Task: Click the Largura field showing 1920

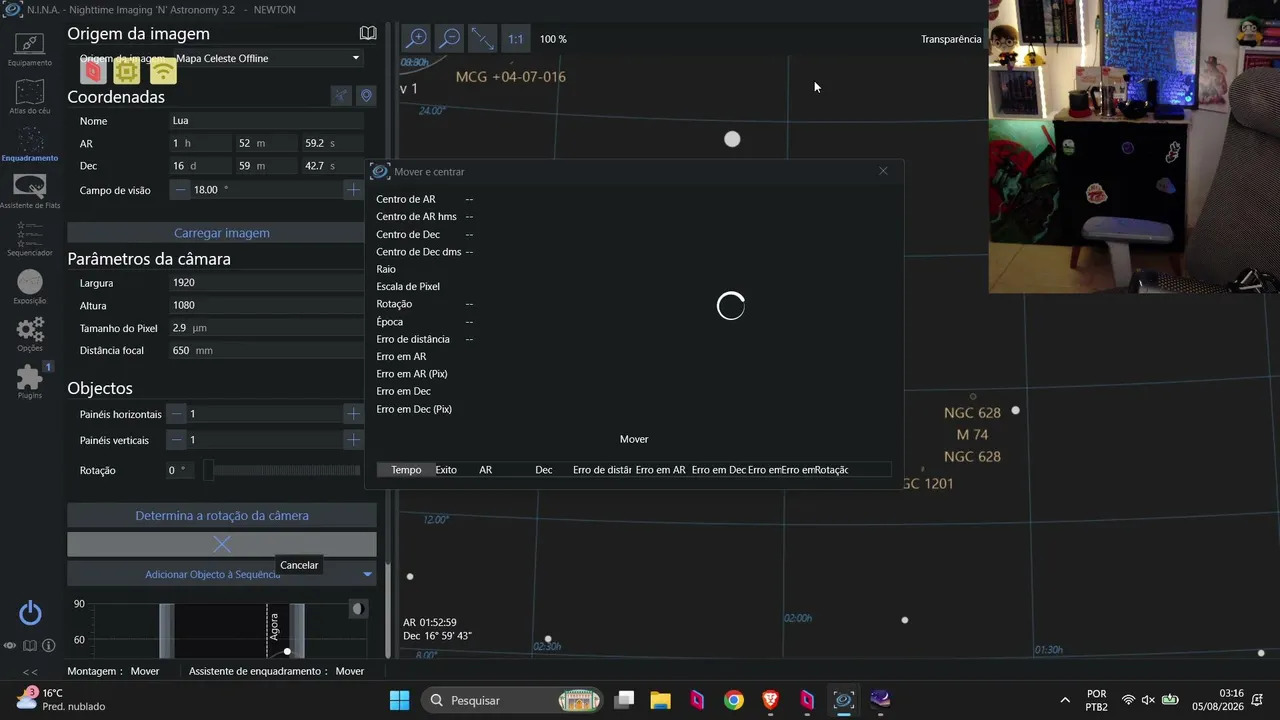Action: click(x=266, y=283)
